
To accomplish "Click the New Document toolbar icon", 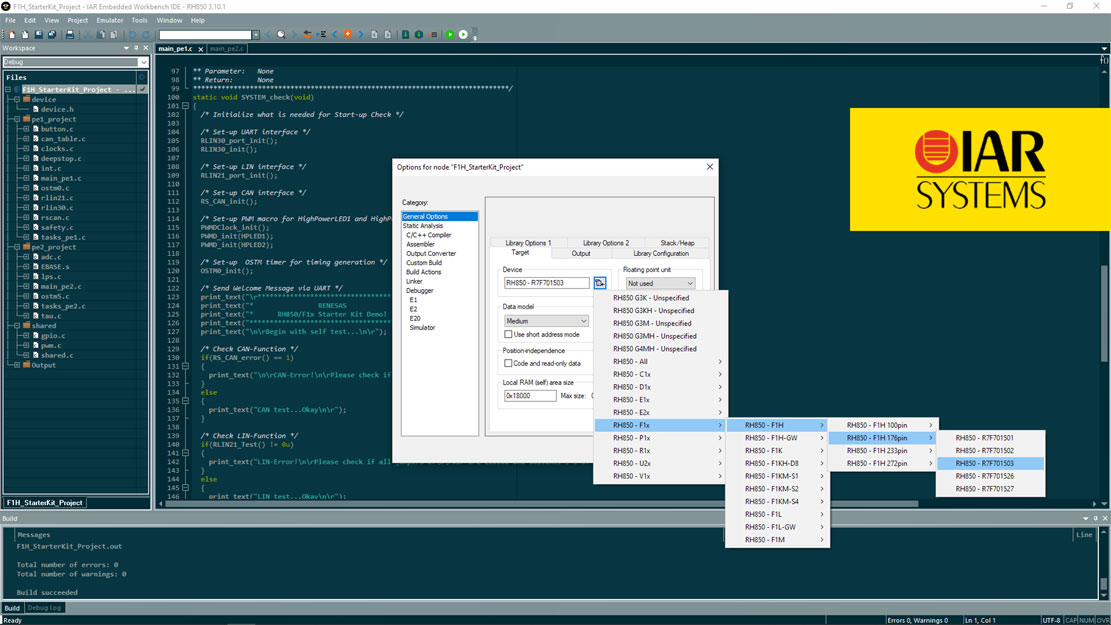I will 10,35.
